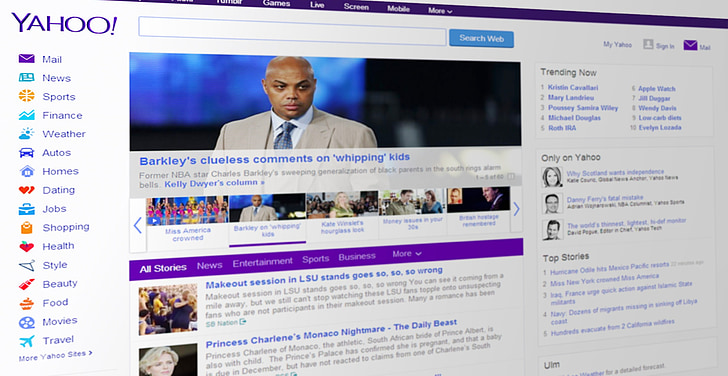Switch to the Entertainment stories tab
Image resolution: width=728 pixels, height=376 pixels.
262,262
